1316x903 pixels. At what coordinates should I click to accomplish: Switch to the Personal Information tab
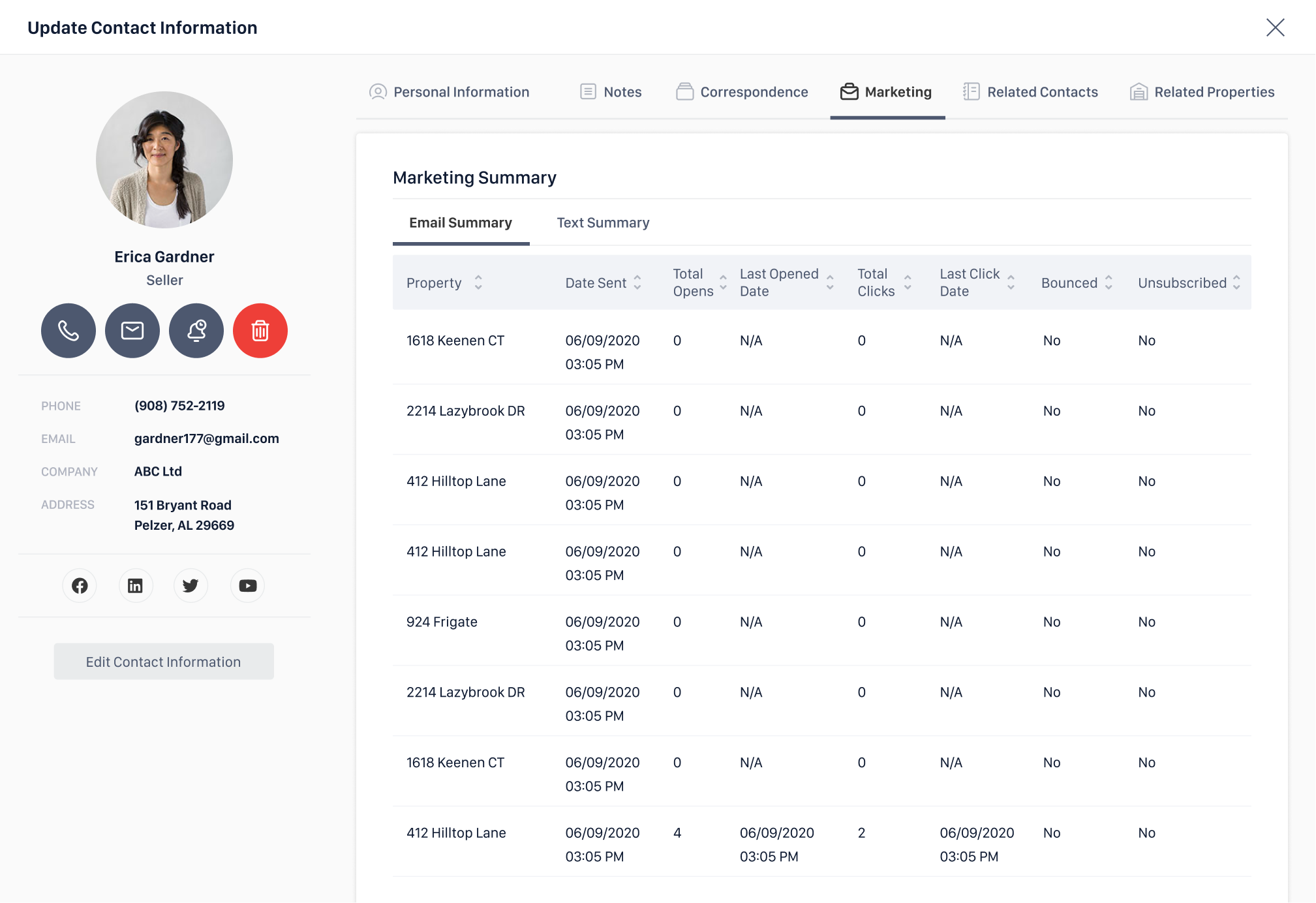(450, 92)
